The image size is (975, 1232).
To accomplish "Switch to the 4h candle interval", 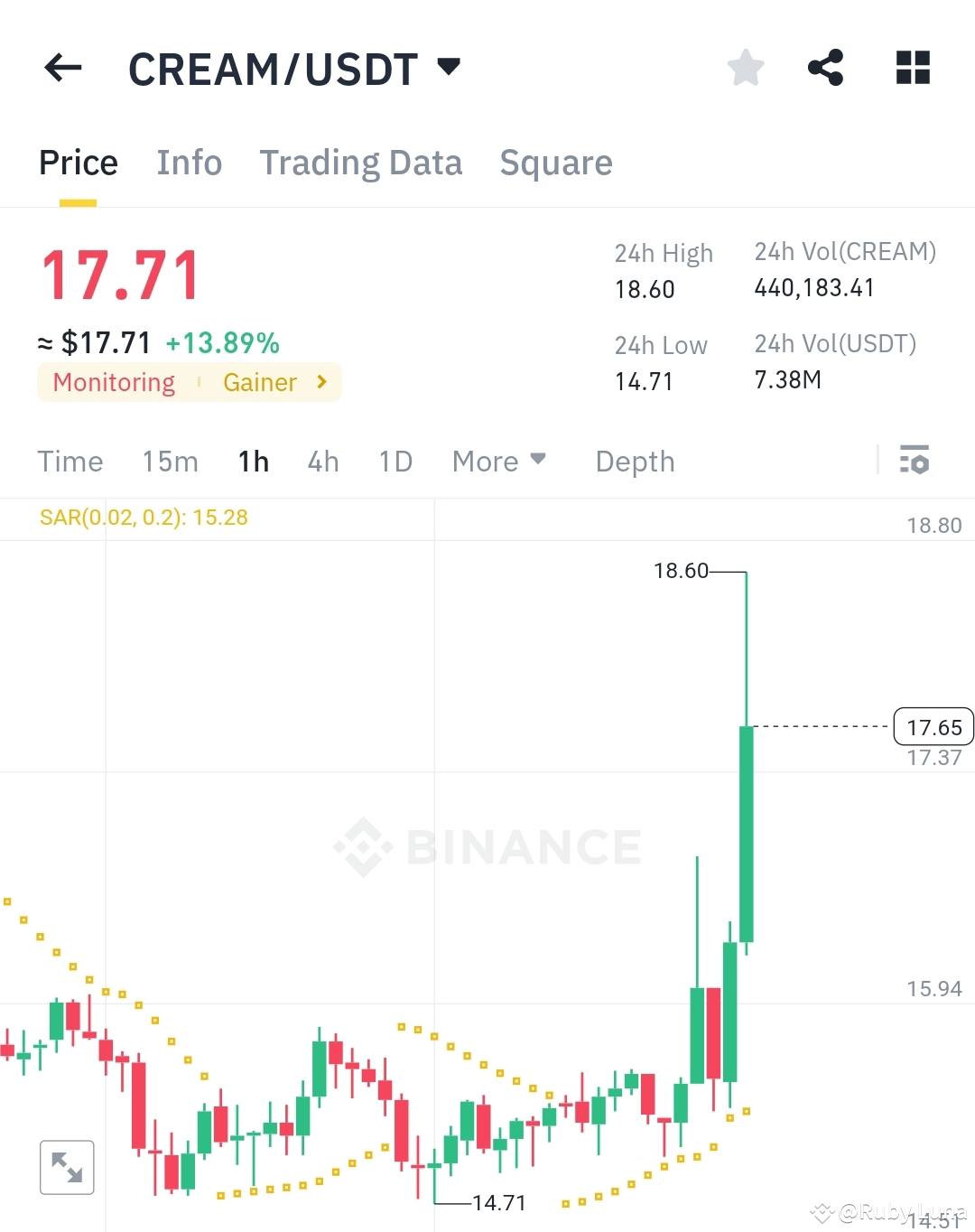I will coord(322,461).
